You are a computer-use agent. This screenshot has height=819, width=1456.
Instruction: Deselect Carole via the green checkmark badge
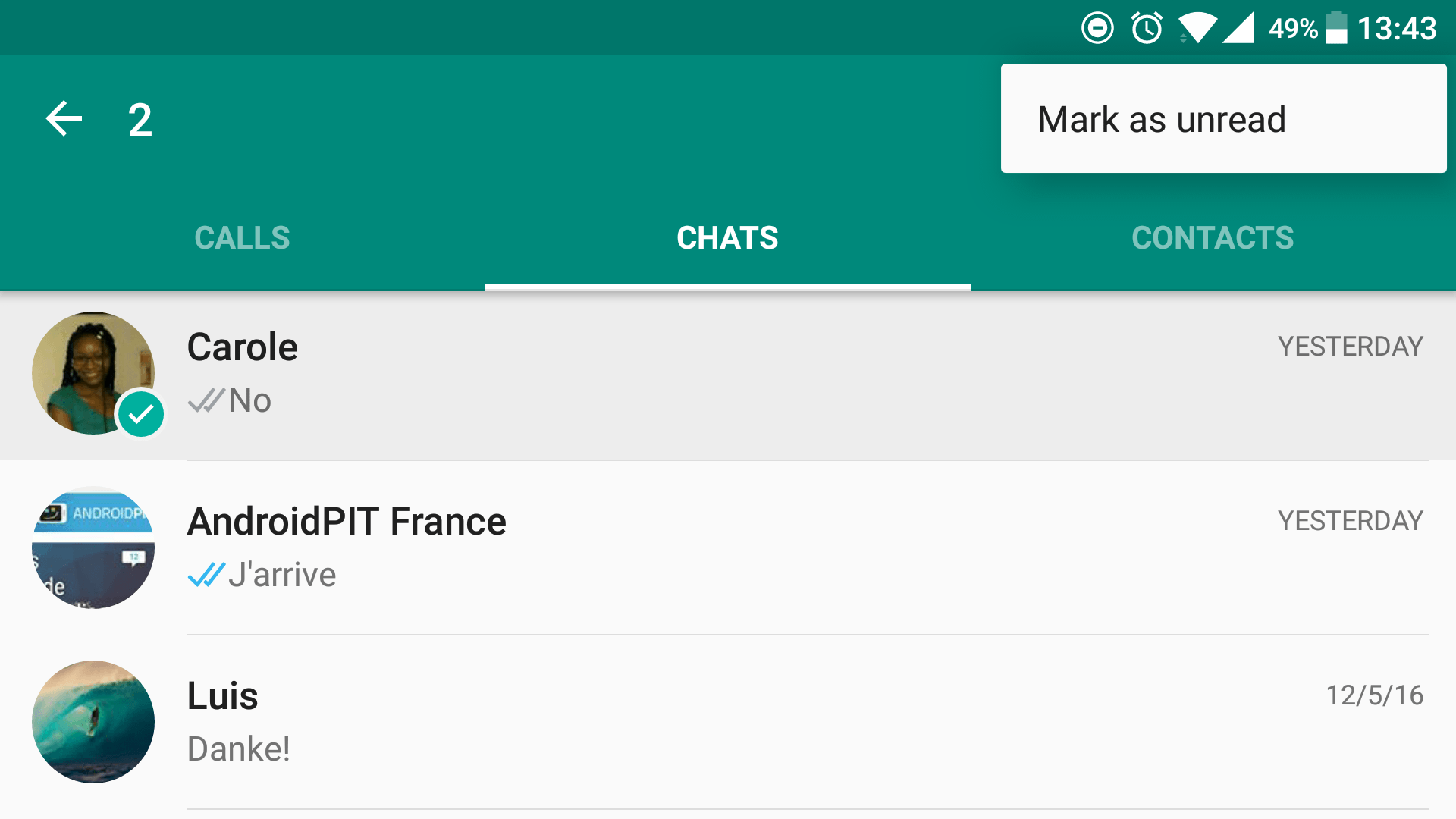pyautogui.click(x=141, y=415)
